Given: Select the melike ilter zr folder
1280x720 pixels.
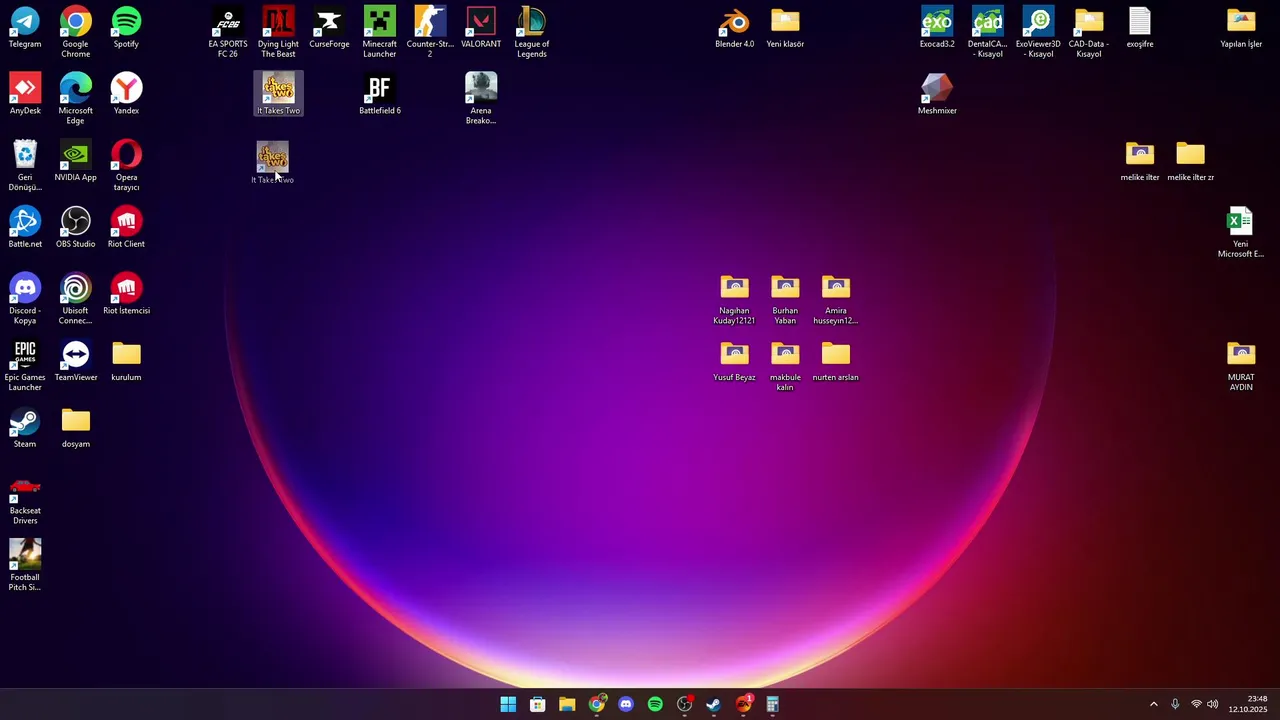Looking at the screenshot, I should click(x=1190, y=161).
